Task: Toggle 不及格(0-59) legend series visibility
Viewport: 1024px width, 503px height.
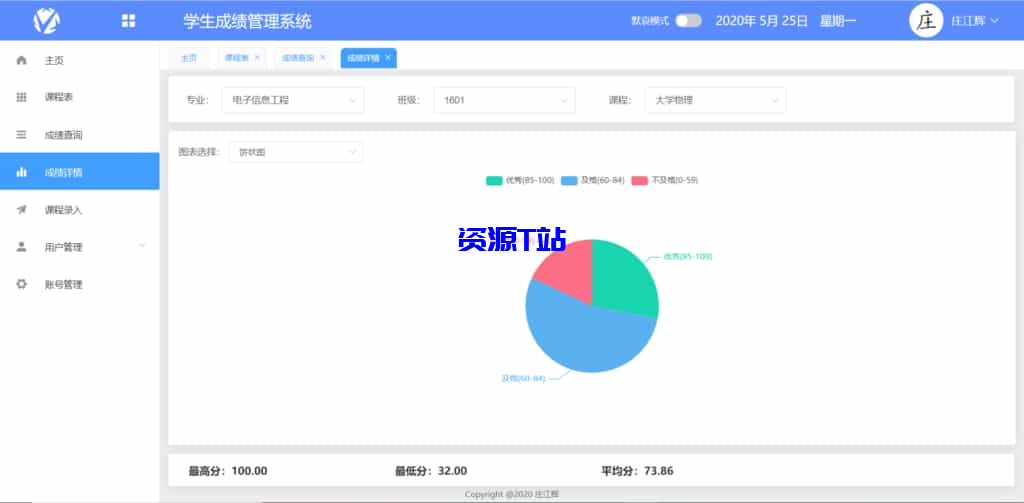Action: 665,180
